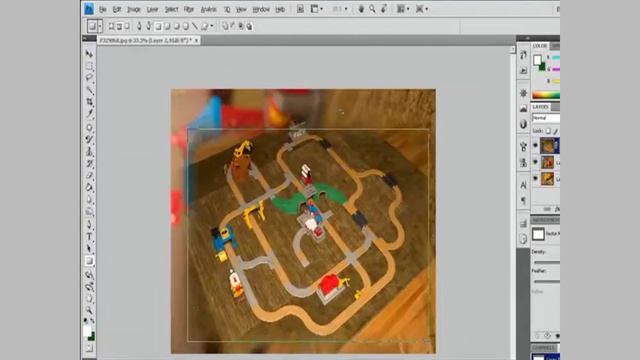Select the Healing Brush tool
640x360 pixels.
pyautogui.click(x=89, y=127)
